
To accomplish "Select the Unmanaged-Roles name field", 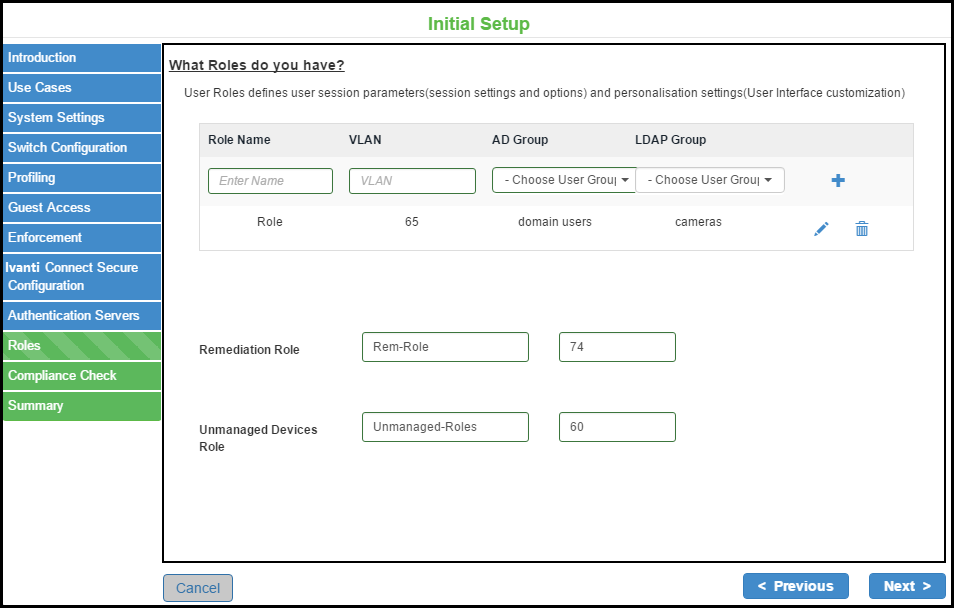I will tap(445, 427).
